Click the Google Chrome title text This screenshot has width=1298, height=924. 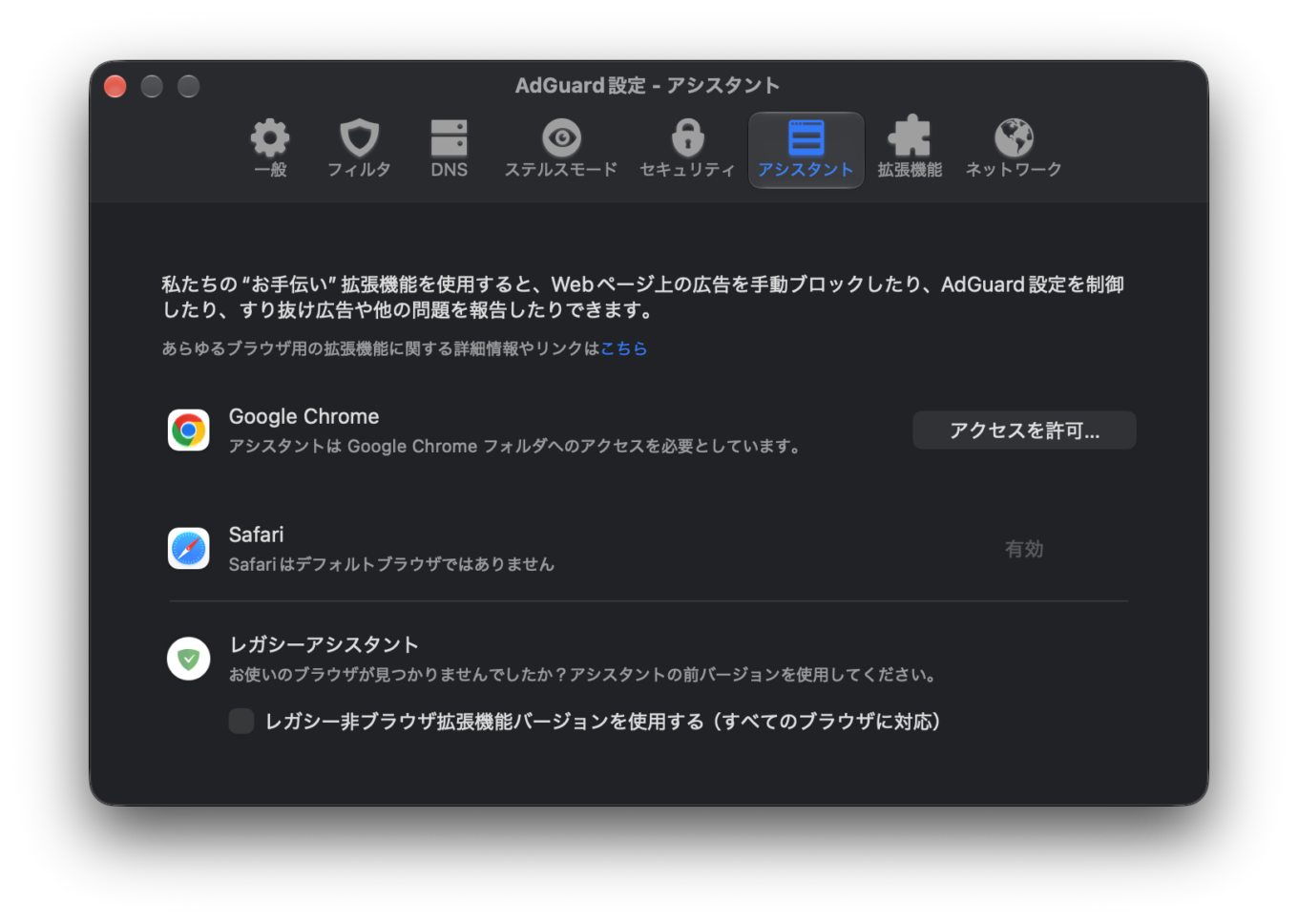pyautogui.click(x=304, y=417)
